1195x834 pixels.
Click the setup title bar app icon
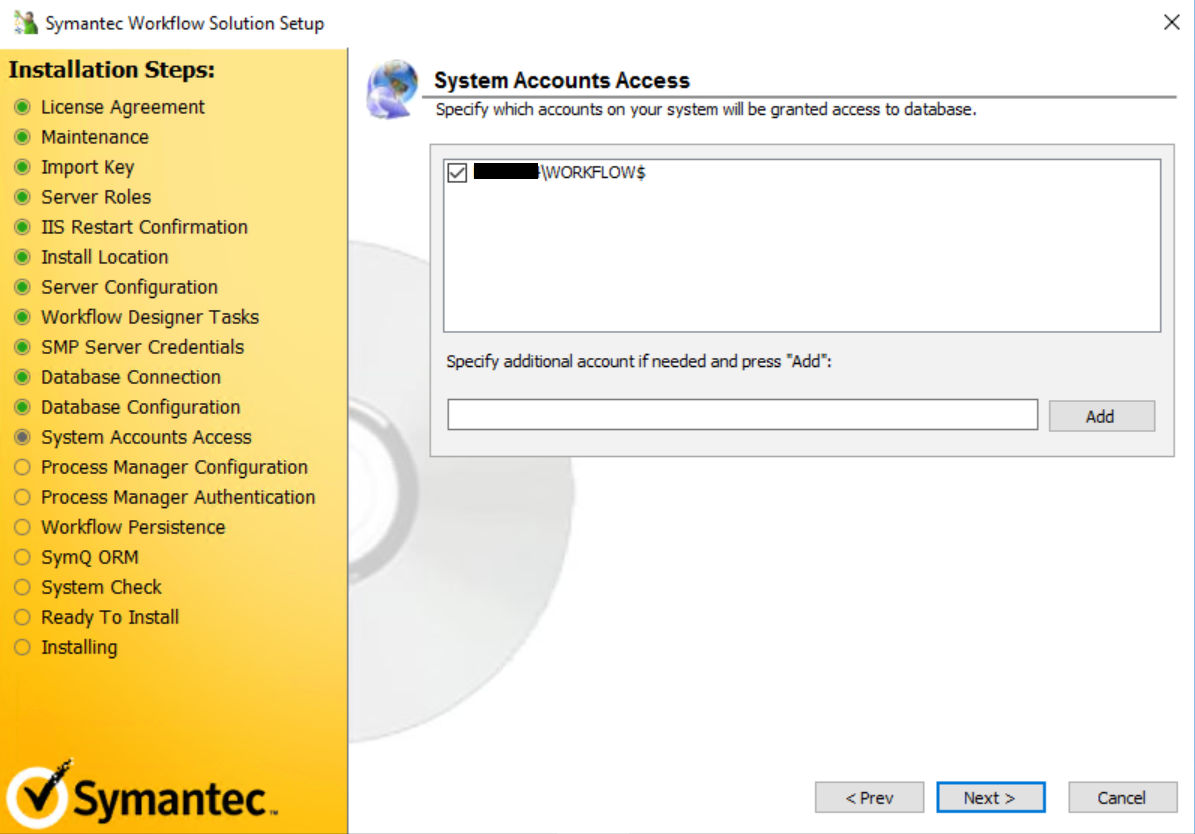point(25,23)
